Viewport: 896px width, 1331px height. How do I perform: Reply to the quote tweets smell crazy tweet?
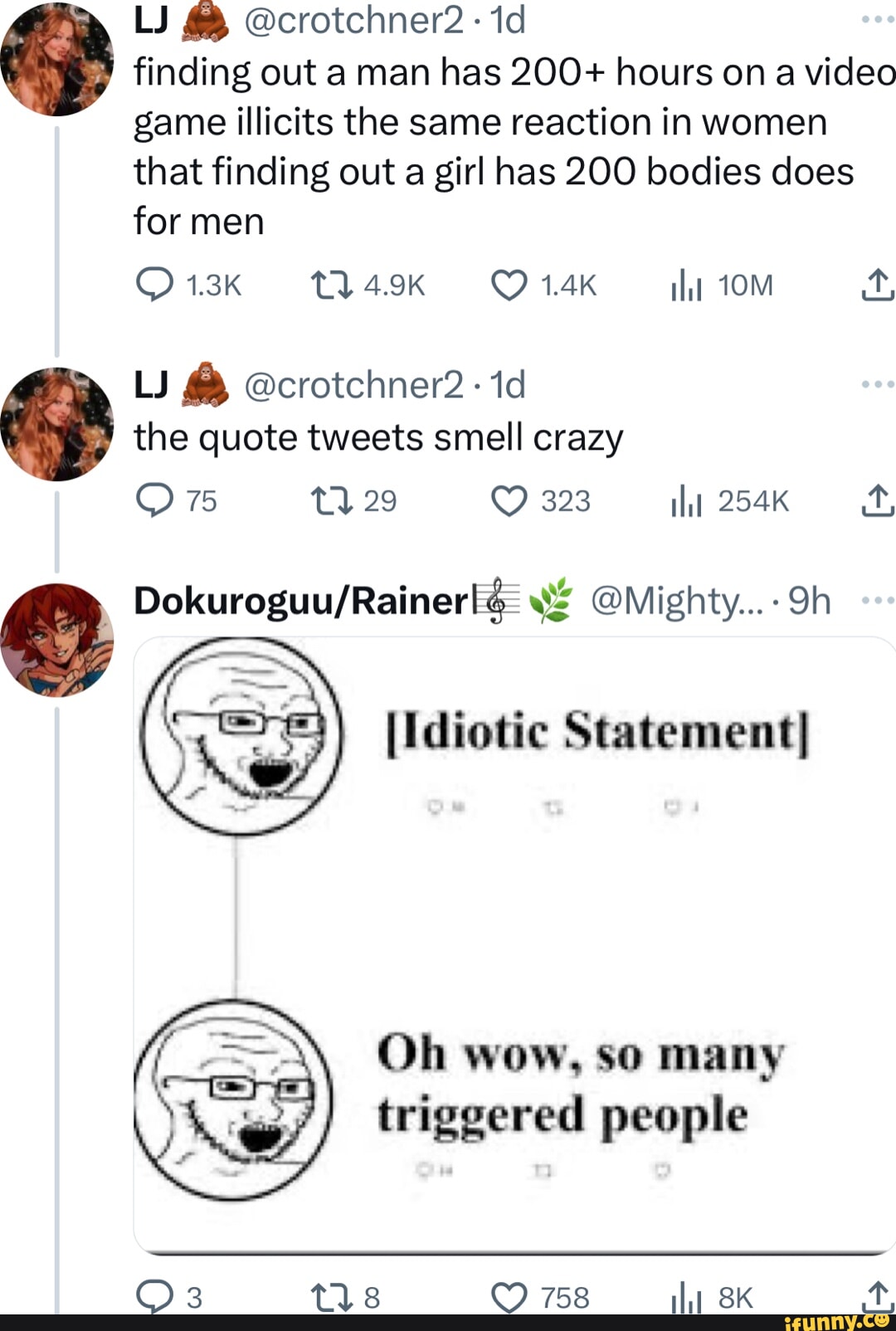[x=154, y=500]
